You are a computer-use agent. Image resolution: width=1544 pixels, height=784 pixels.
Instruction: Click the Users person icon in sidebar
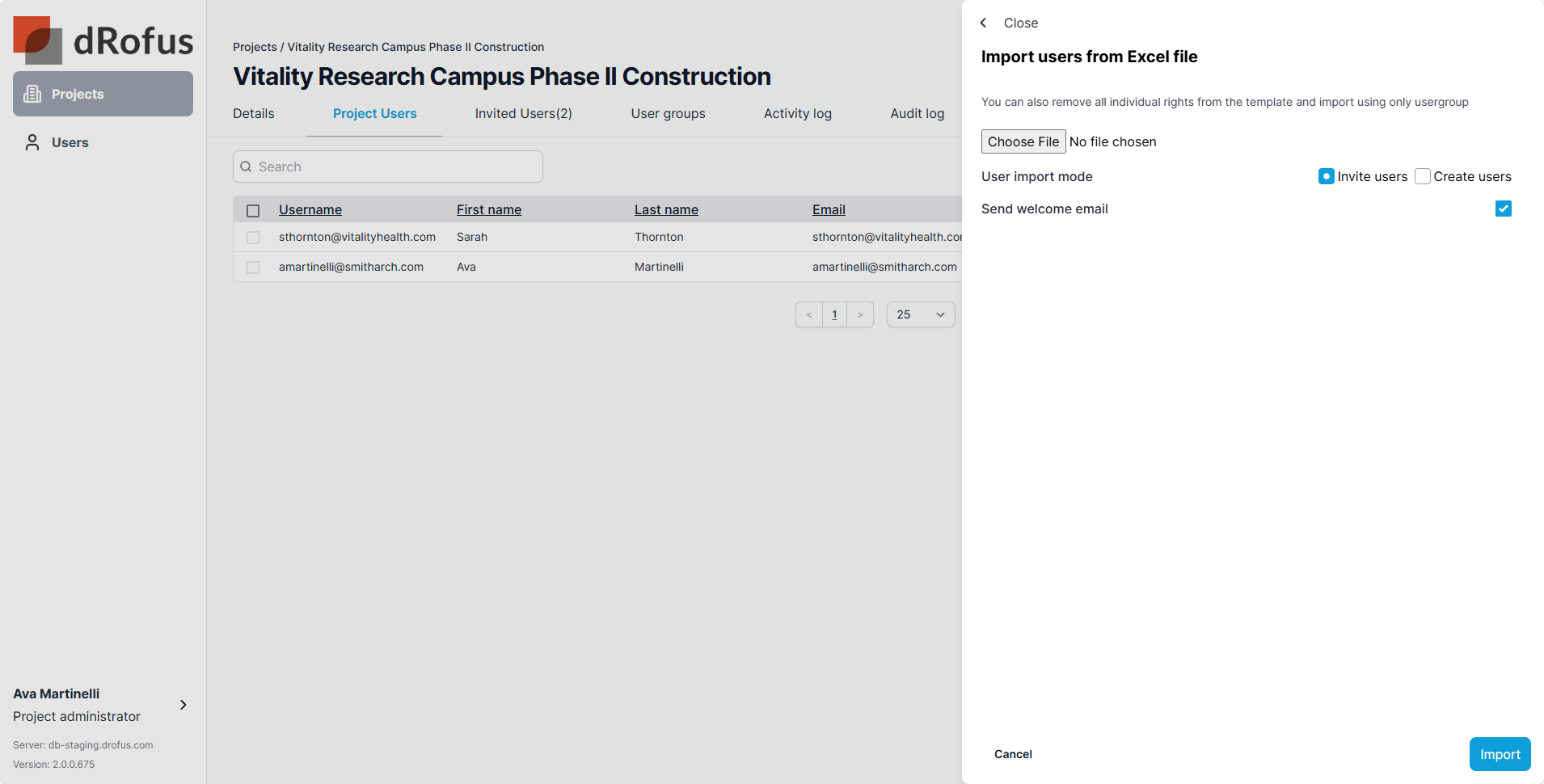pos(32,142)
